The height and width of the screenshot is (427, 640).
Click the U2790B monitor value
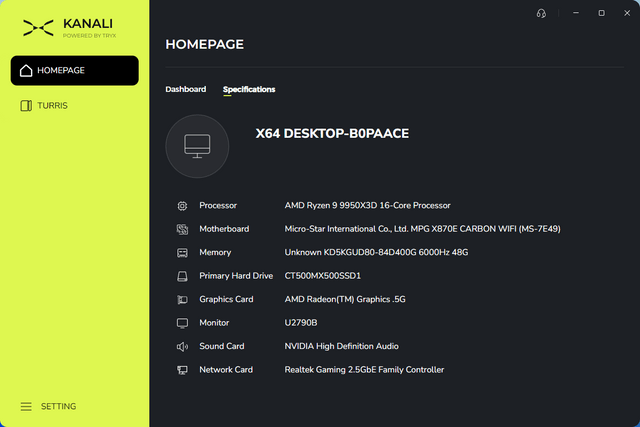[301, 323]
